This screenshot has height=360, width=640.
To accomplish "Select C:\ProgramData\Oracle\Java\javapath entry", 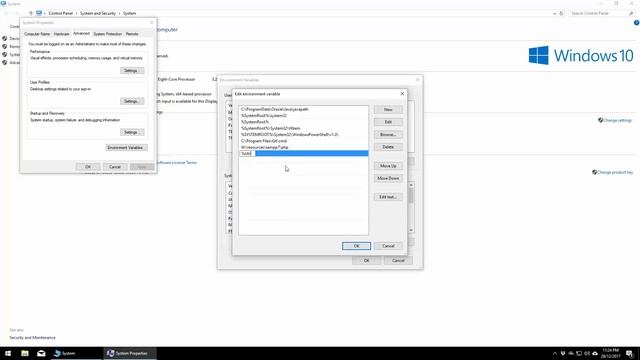I will click(x=303, y=109).
